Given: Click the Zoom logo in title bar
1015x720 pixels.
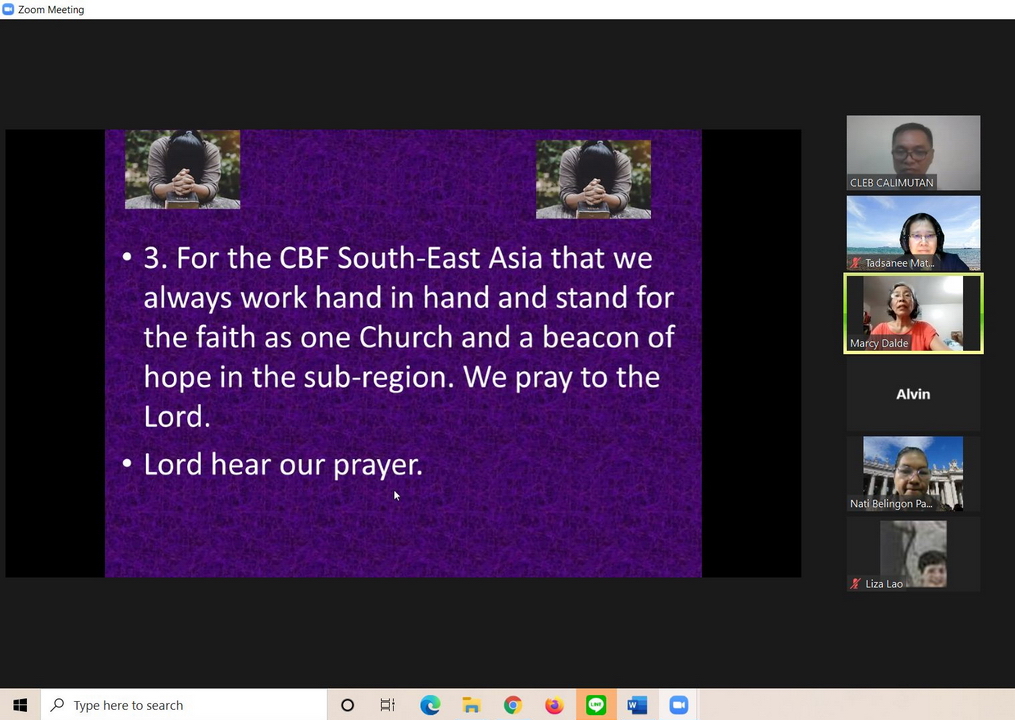Looking at the screenshot, I should tap(9, 9).
